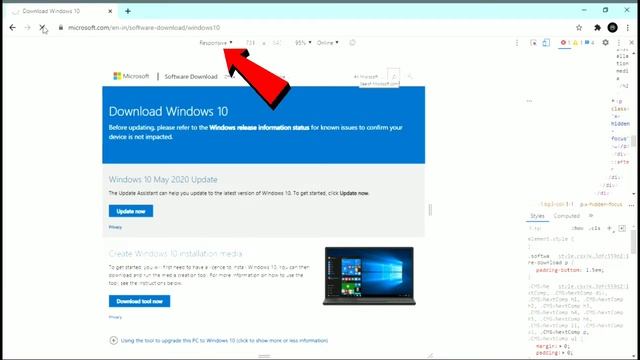Toggle the .cls class editor
The height and width of the screenshot is (360, 640).
click(x=595, y=229)
